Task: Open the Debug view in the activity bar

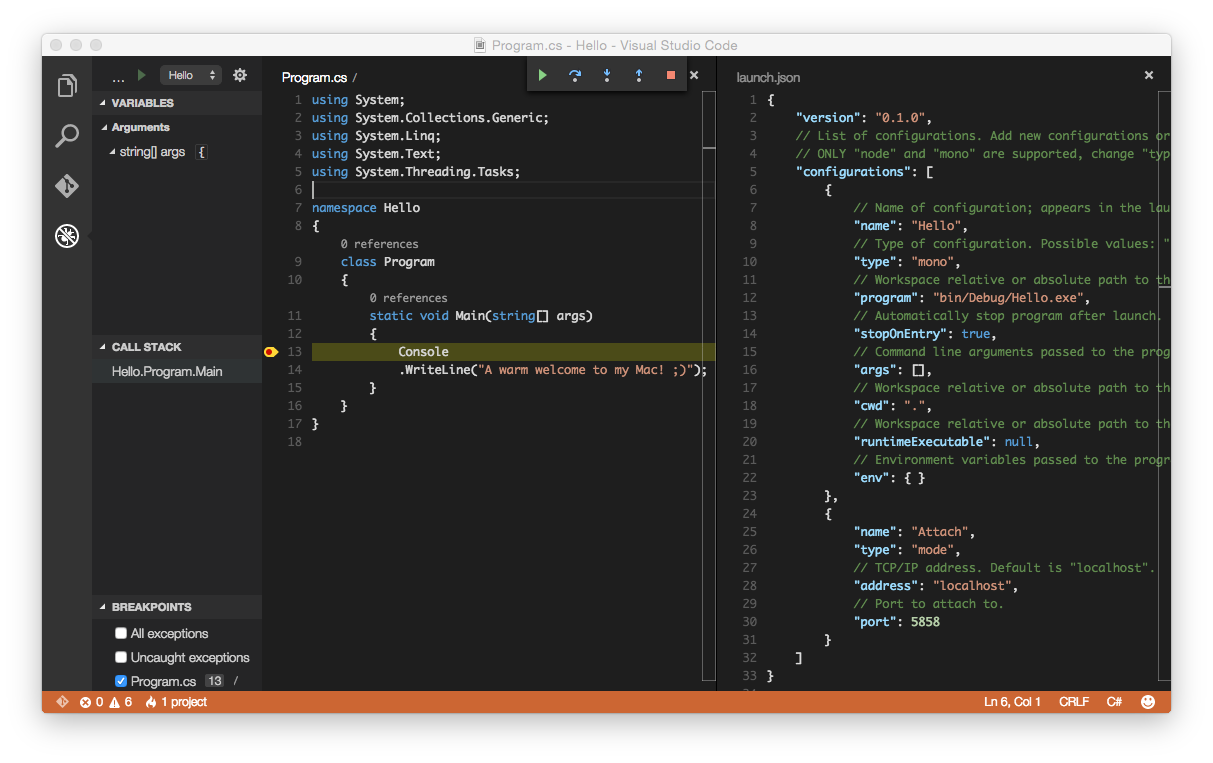Action: (x=67, y=236)
